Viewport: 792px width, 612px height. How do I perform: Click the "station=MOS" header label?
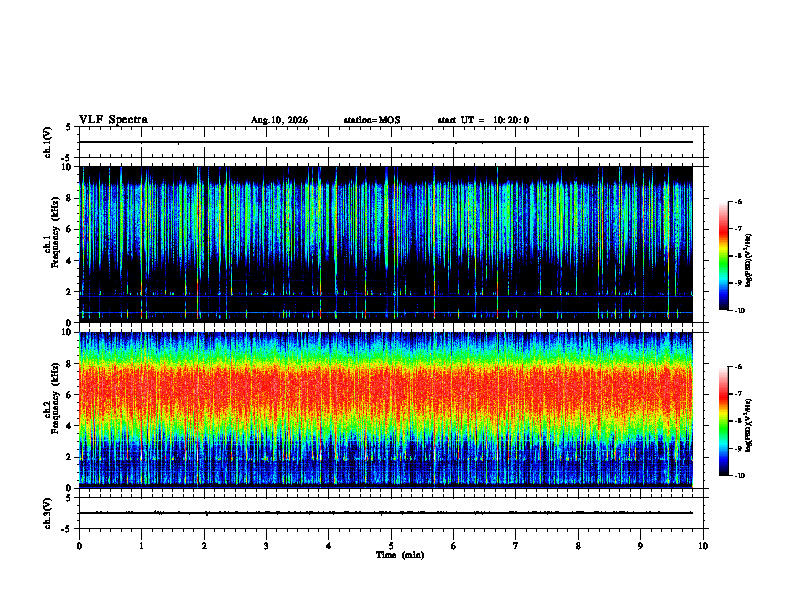372,120
